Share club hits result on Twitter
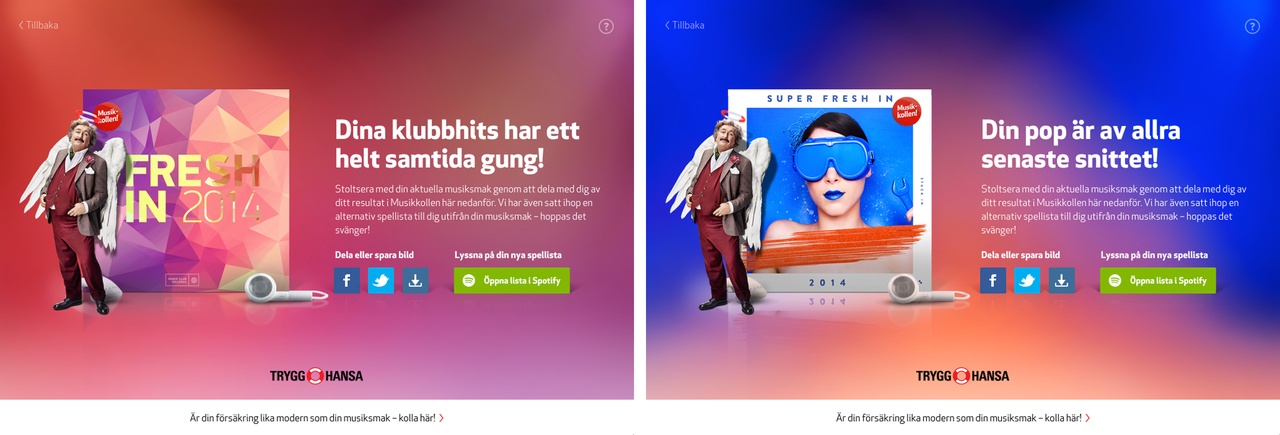This screenshot has height=435, width=1280. [381, 281]
